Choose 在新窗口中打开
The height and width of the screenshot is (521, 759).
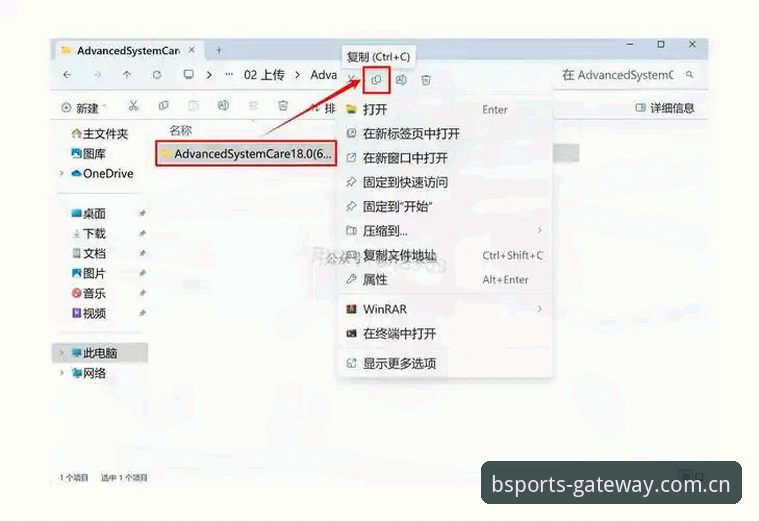pos(446,158)
